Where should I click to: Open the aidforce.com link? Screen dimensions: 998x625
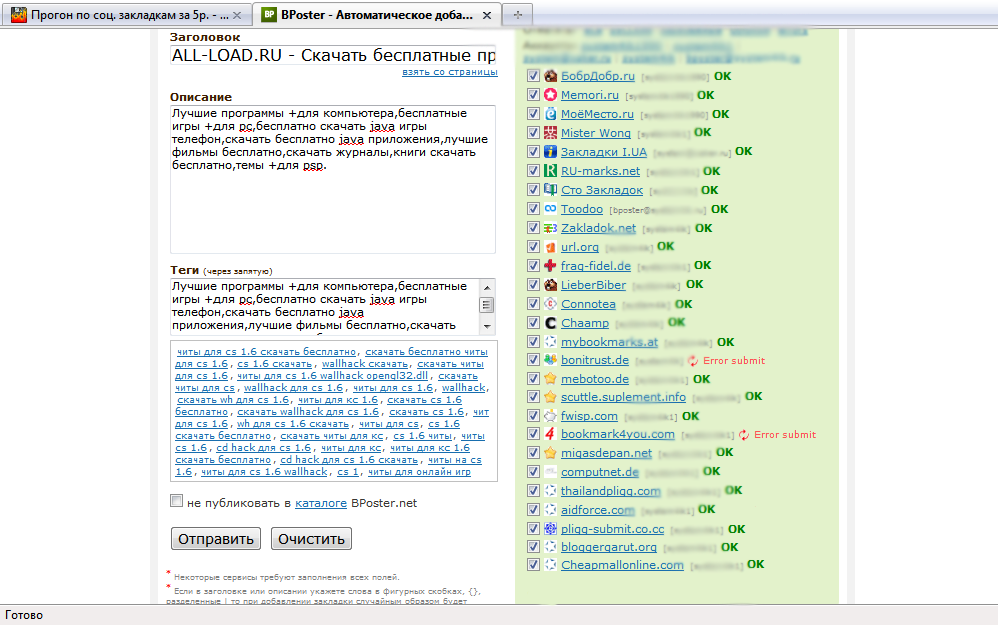pyautogui.click(x=598, y=510)
